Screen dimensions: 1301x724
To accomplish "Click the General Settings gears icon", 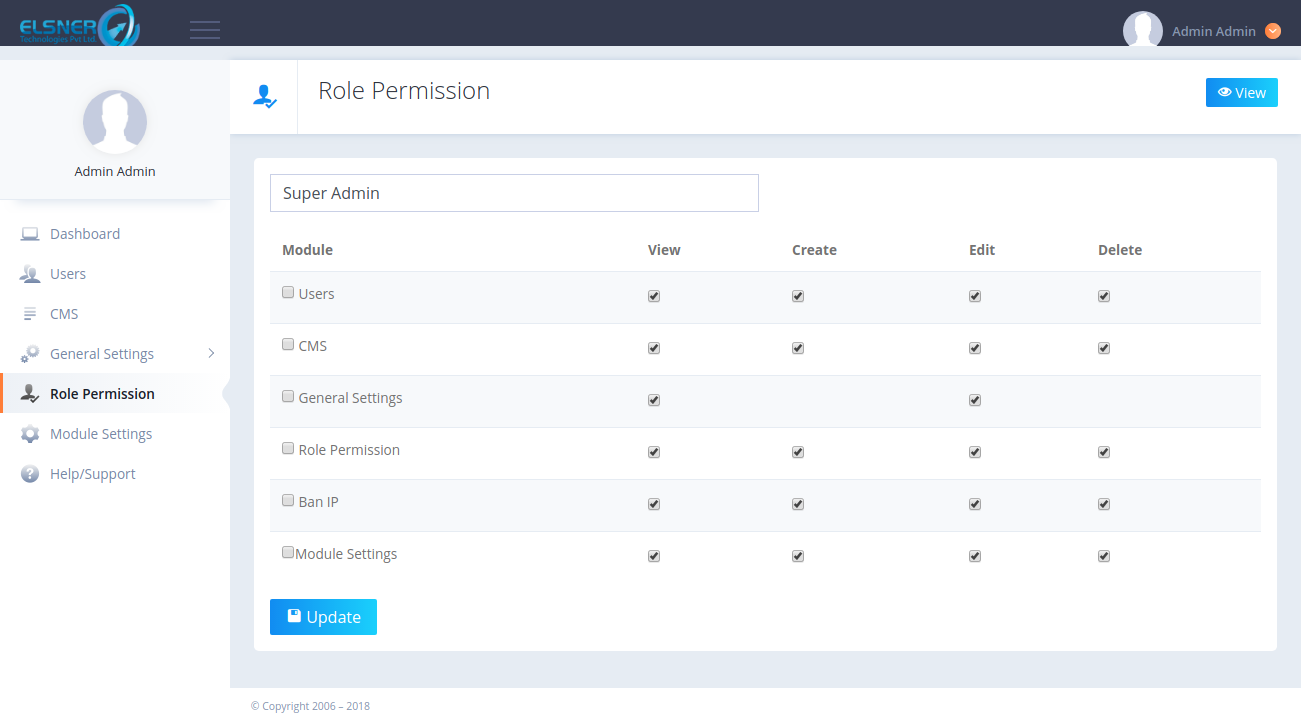I will [x=30, y=354].
